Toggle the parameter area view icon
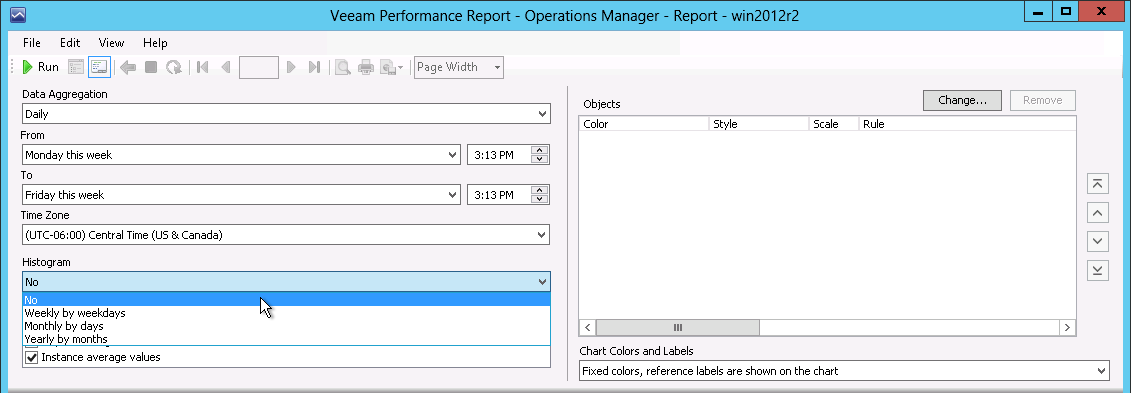Screen dimensions: 1131x393 point(99,67)
